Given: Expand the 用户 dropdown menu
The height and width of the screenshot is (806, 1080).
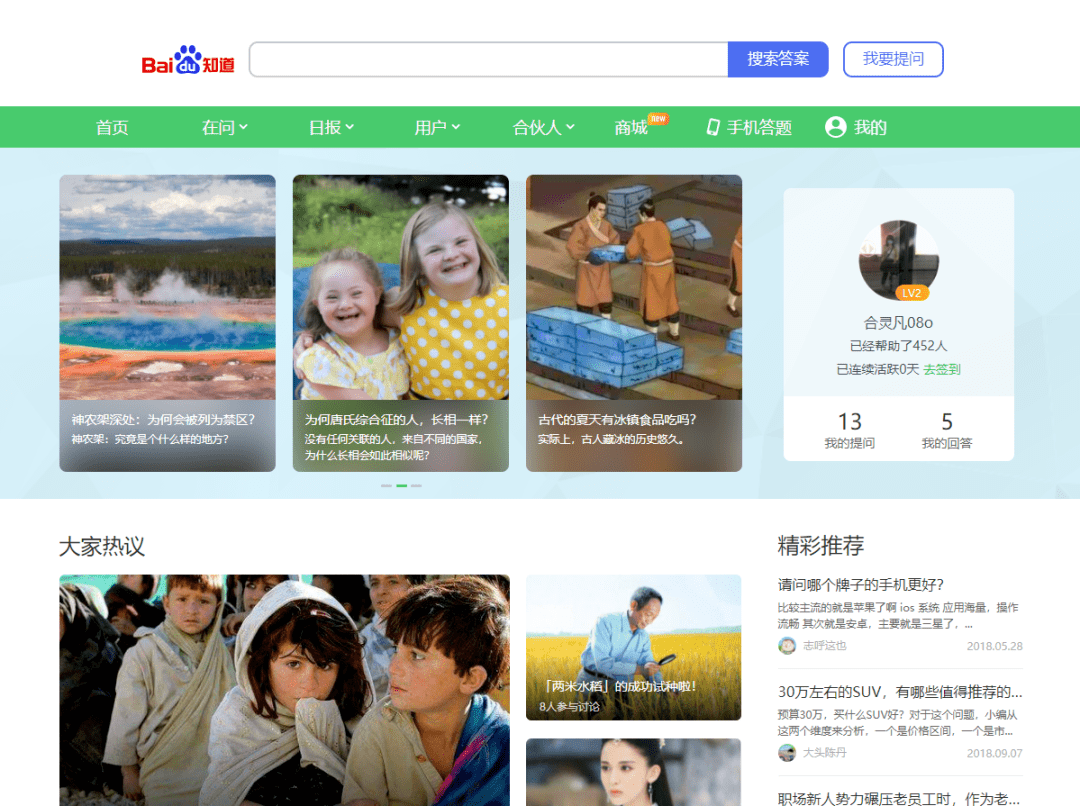Looking at the screenshot, I should (x=437, y=127).
